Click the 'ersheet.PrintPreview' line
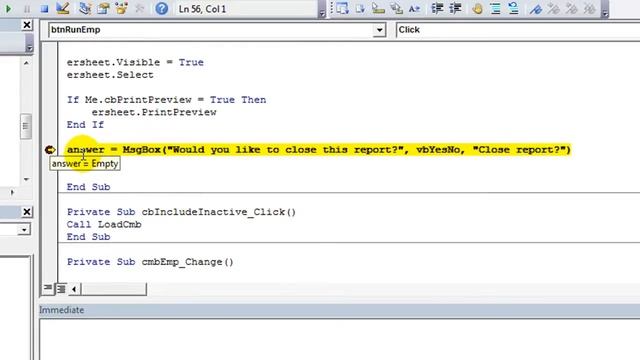The image size is (640, 360). 154,112
